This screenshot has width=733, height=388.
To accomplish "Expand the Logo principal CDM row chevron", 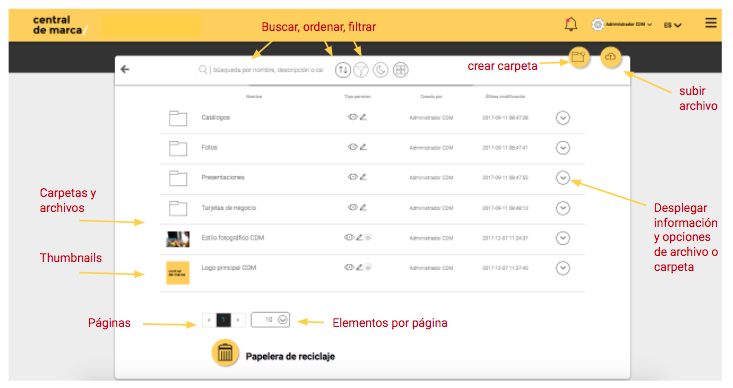I will 563,268.
